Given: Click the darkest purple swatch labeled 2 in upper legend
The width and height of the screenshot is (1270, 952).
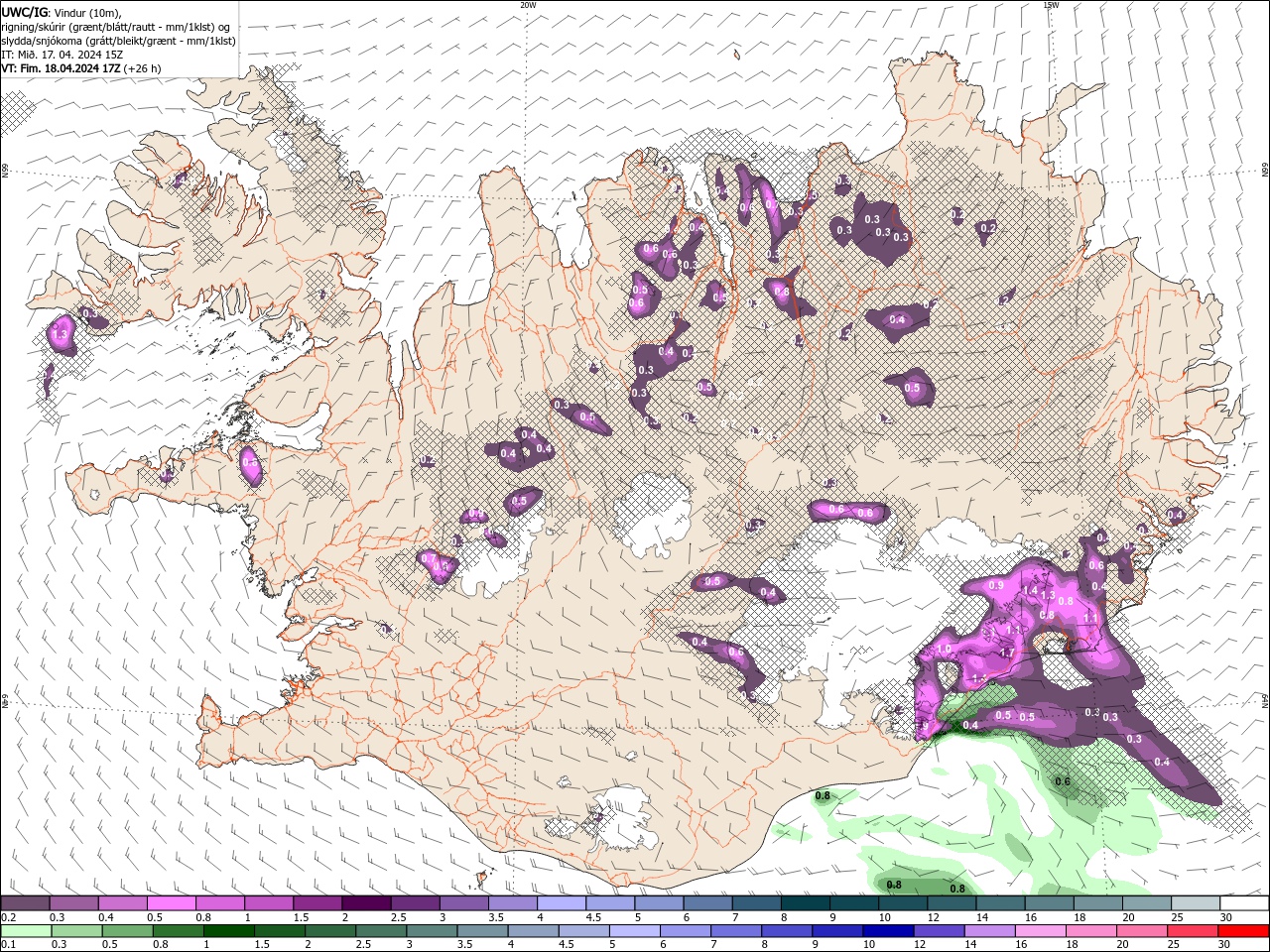Looking at the screenshot, I should coord(365,903).
